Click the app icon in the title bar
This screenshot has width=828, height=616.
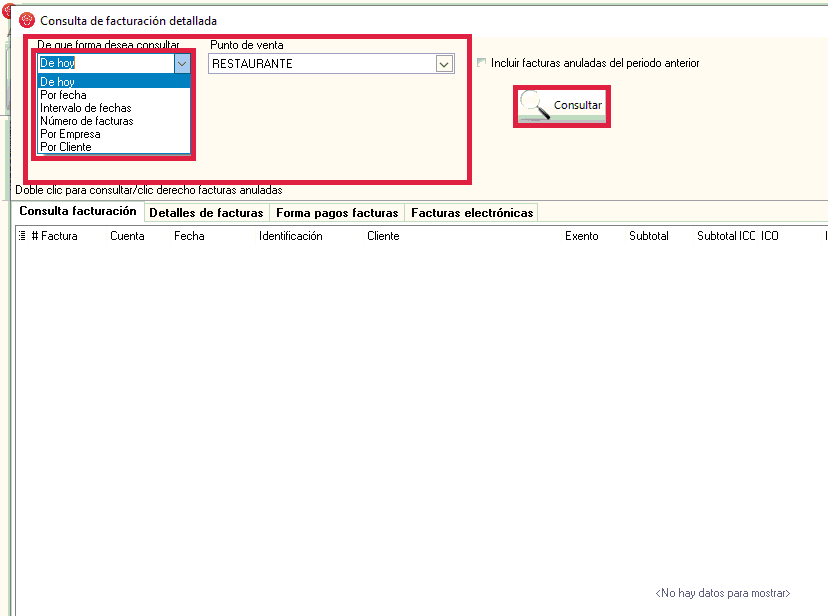pyautogui.click(x=27, y=20)
